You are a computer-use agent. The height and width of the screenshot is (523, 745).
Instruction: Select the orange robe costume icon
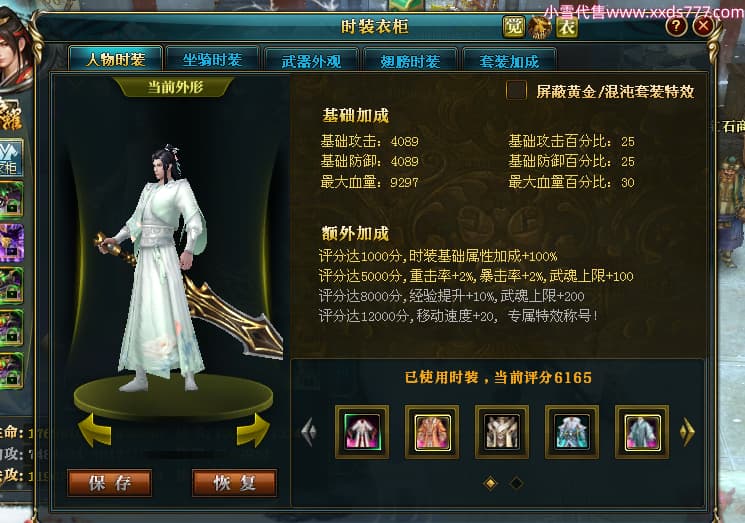[432, 432]
